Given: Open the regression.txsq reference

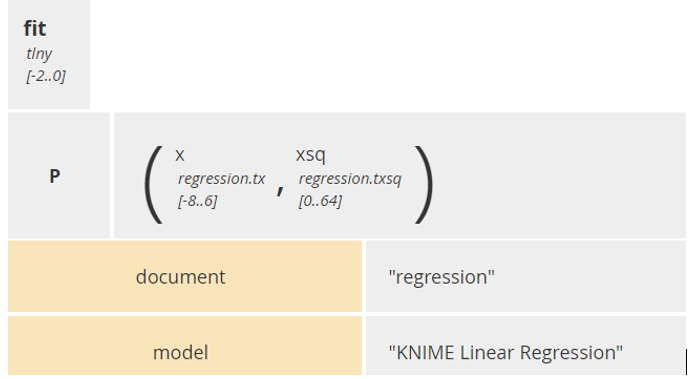Looking at the screenshot, I should pos(350,178).
